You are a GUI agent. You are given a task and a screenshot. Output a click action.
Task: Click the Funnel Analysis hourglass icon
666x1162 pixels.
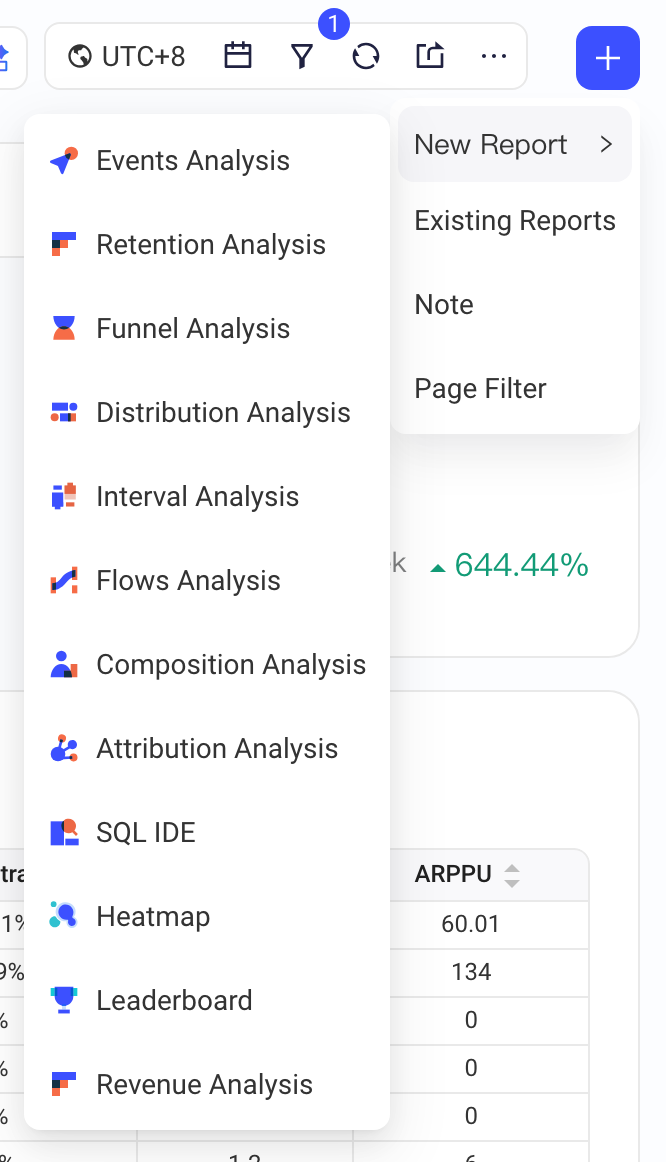click(64, 328)
